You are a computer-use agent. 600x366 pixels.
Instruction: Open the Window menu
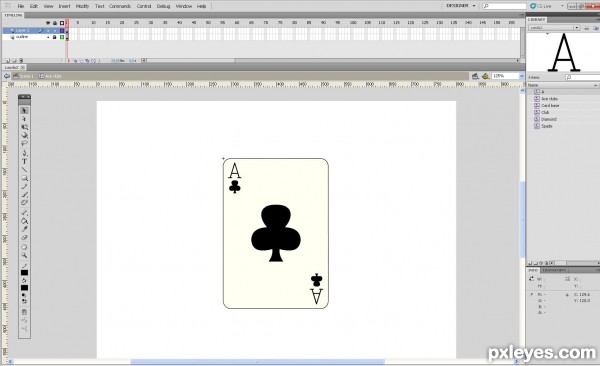[x=184, y=6]
